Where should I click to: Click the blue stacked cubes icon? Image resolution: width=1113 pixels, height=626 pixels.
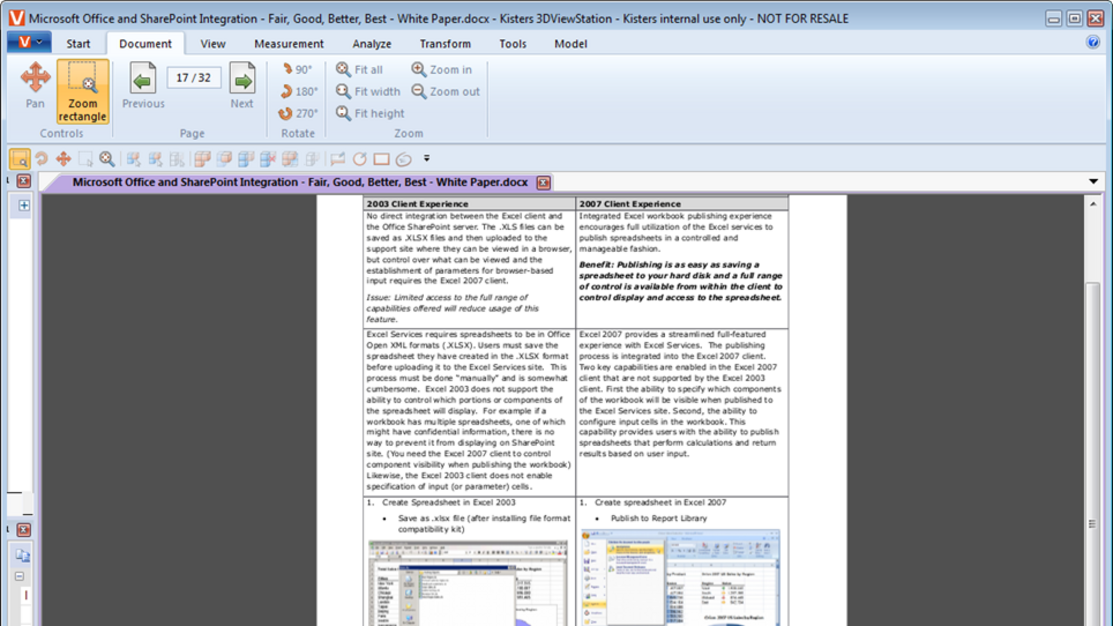(x=246, y=159)
